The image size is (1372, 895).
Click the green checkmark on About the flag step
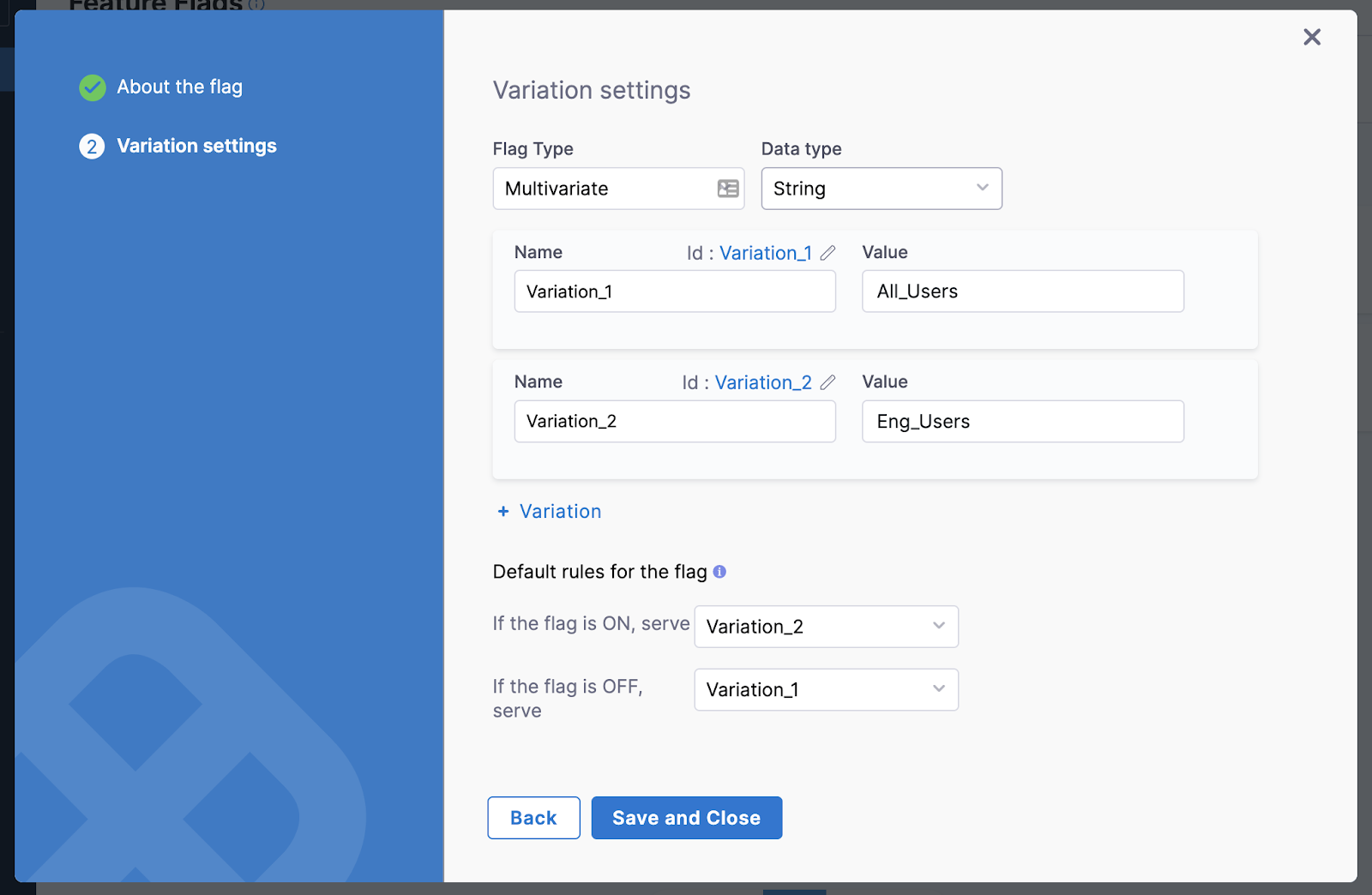[x=92, y=87]
